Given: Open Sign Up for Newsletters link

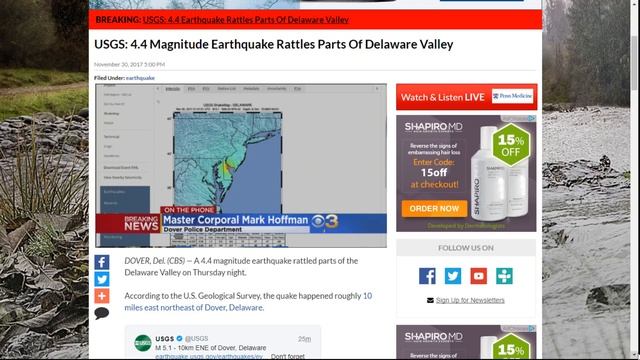Looking at the screenshot, I should (x=470, y=300).
